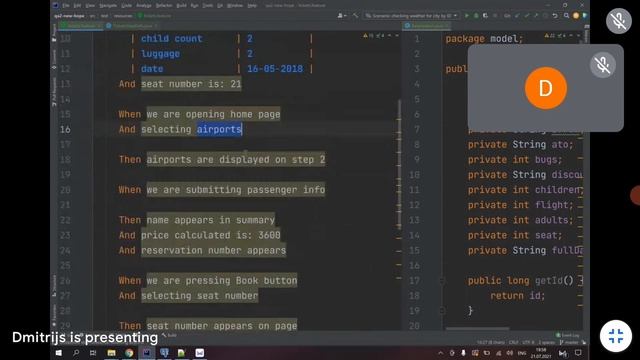This screenshot has width=640, height=360.
Task: Click the Search Everywhere magnifier icon
Action: pyautogui.click(x=567, y=16)
